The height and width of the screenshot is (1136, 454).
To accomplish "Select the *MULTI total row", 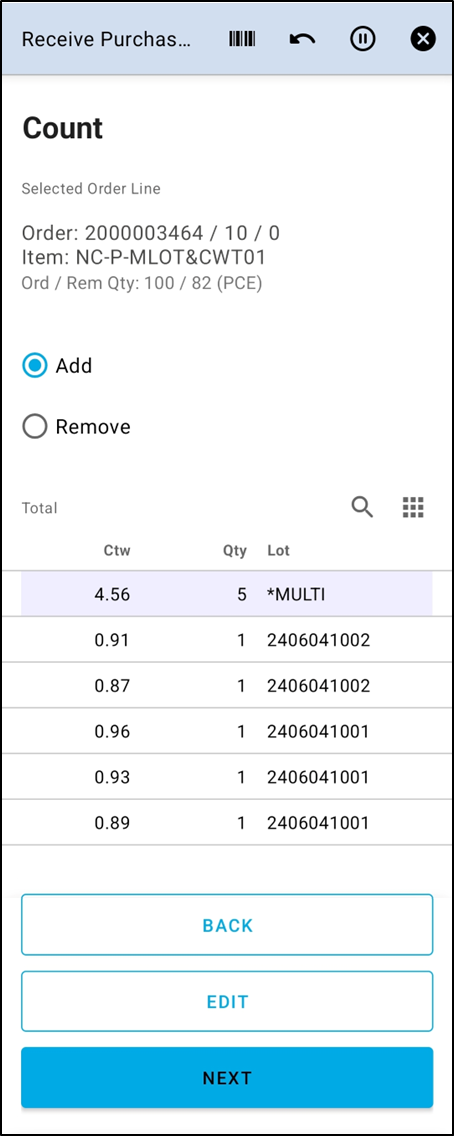I will pos(227,594).
